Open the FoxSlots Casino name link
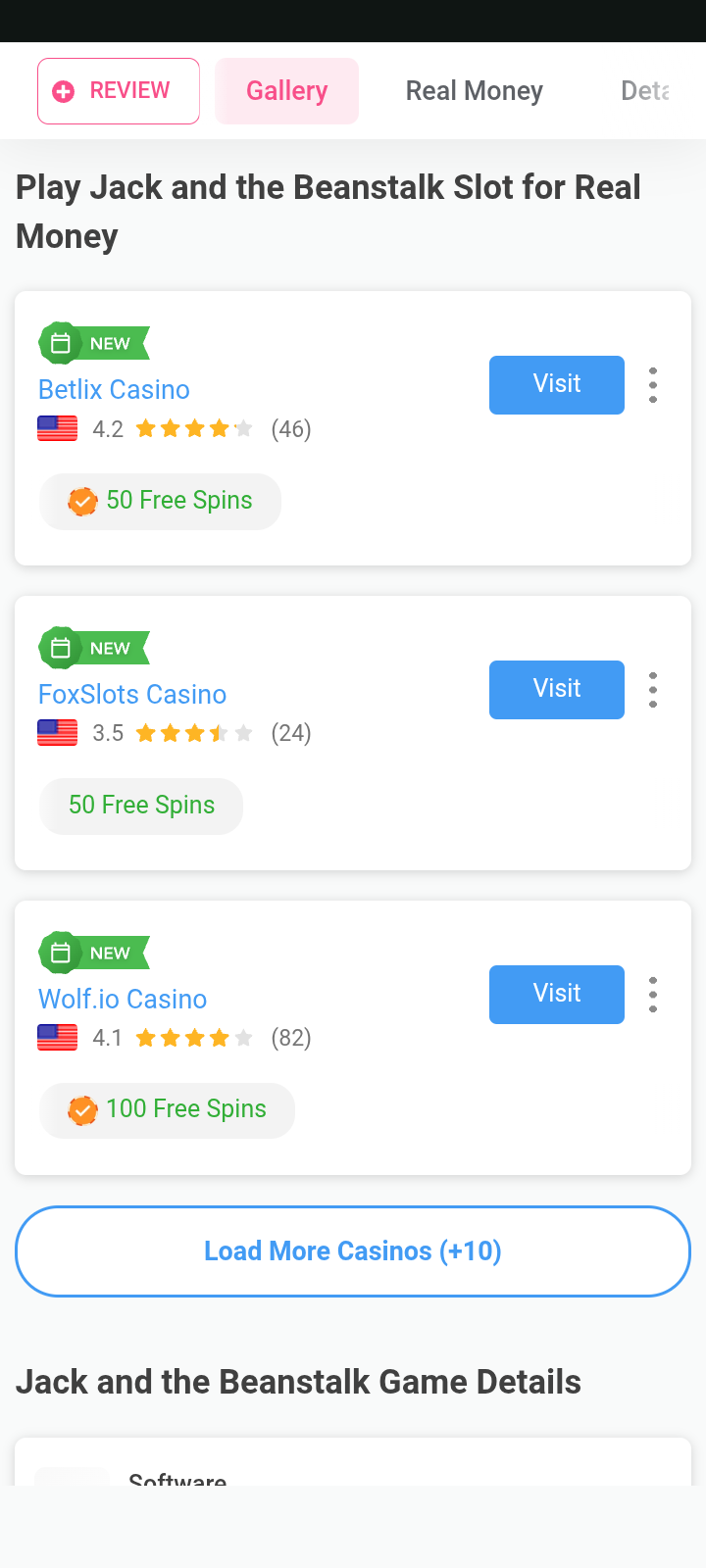706x1568 pixels. (x=132, y=694)
